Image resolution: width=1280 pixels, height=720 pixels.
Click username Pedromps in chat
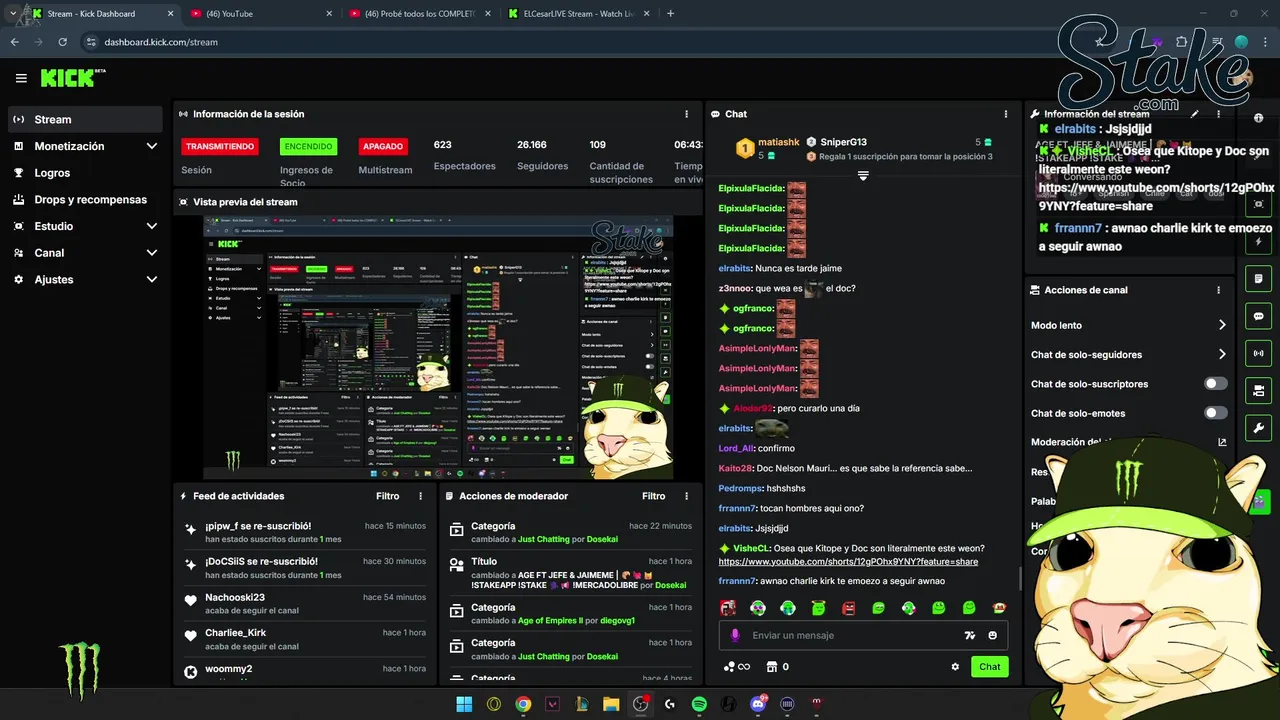click(x=740, y=488)
